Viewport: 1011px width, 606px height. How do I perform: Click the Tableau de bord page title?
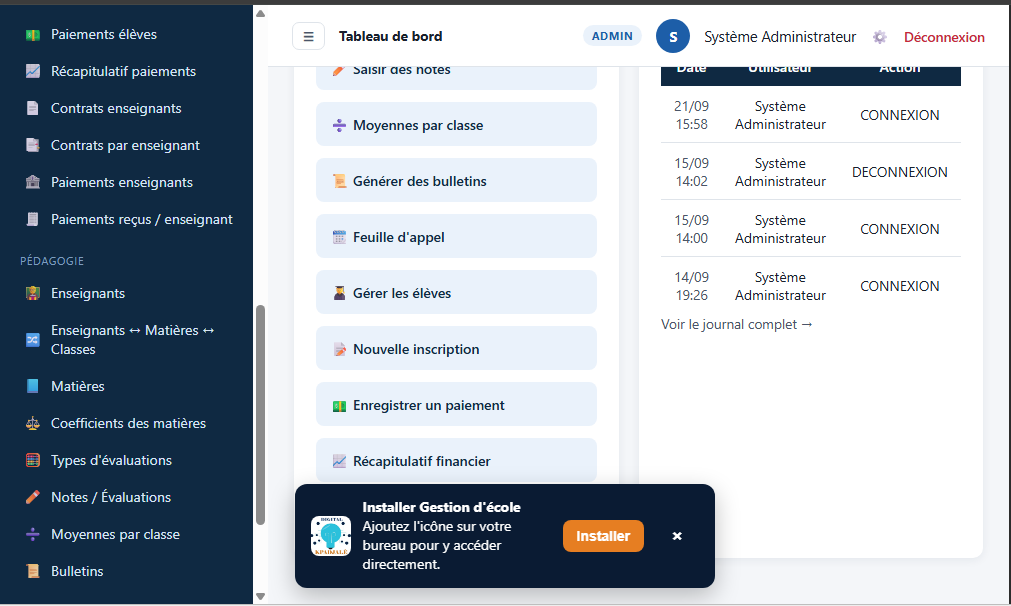[x=391, y=37]
